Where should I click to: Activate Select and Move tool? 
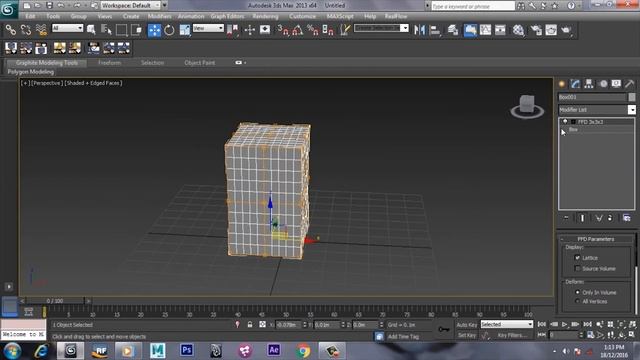click(x=154, y=30)
